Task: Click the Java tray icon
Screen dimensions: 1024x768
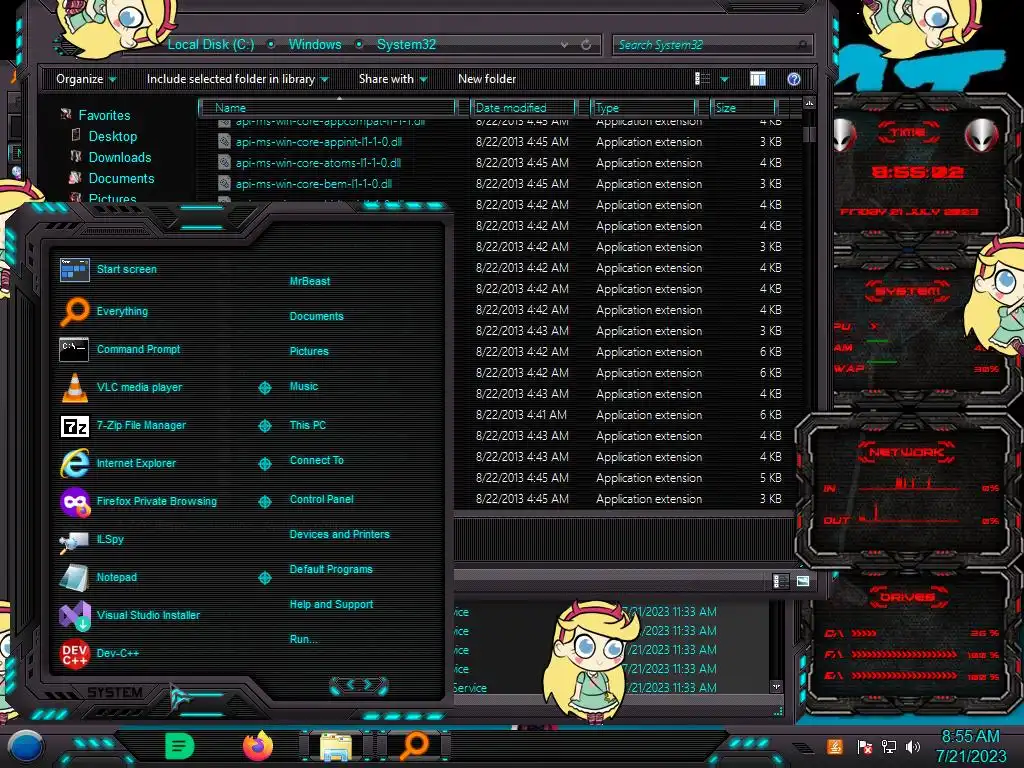Action: click(835, 746)
